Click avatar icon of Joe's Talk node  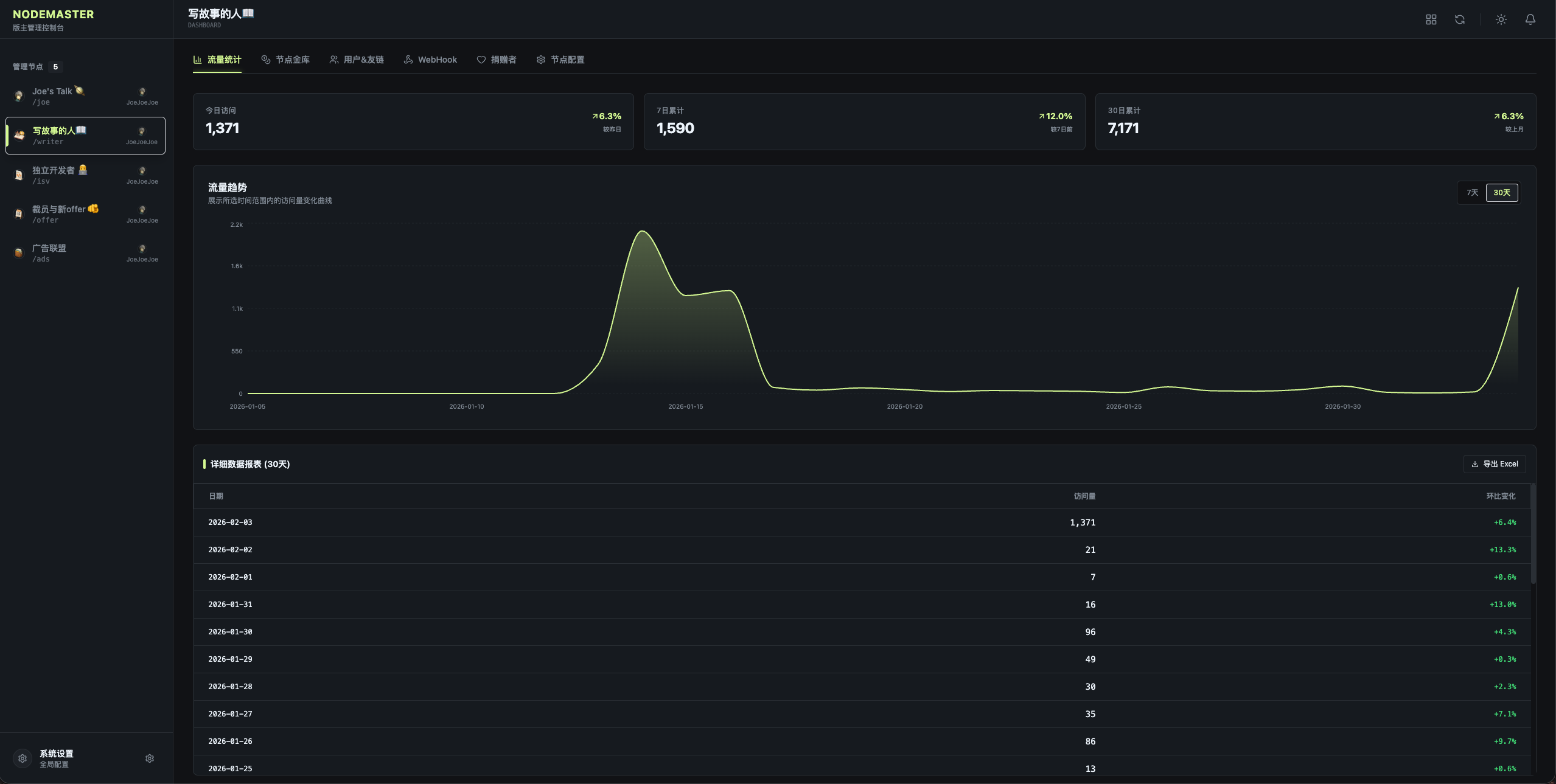[19, 96]
